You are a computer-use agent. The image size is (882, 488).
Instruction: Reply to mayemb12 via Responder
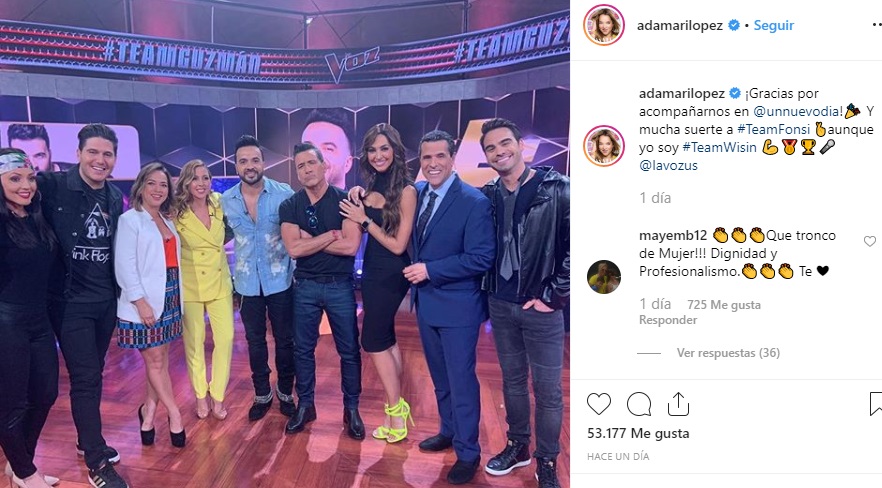668,320
